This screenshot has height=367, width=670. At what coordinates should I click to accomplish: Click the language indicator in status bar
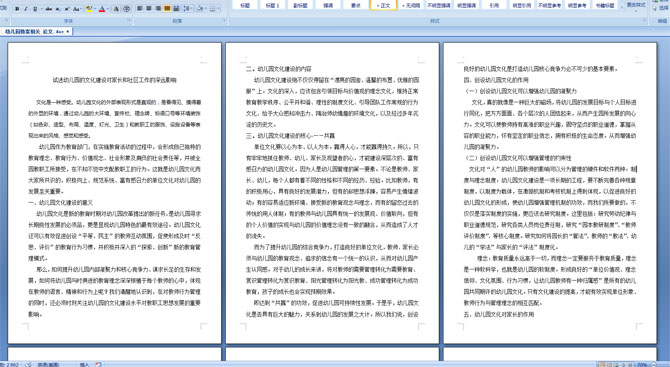(x=48, y=365)
